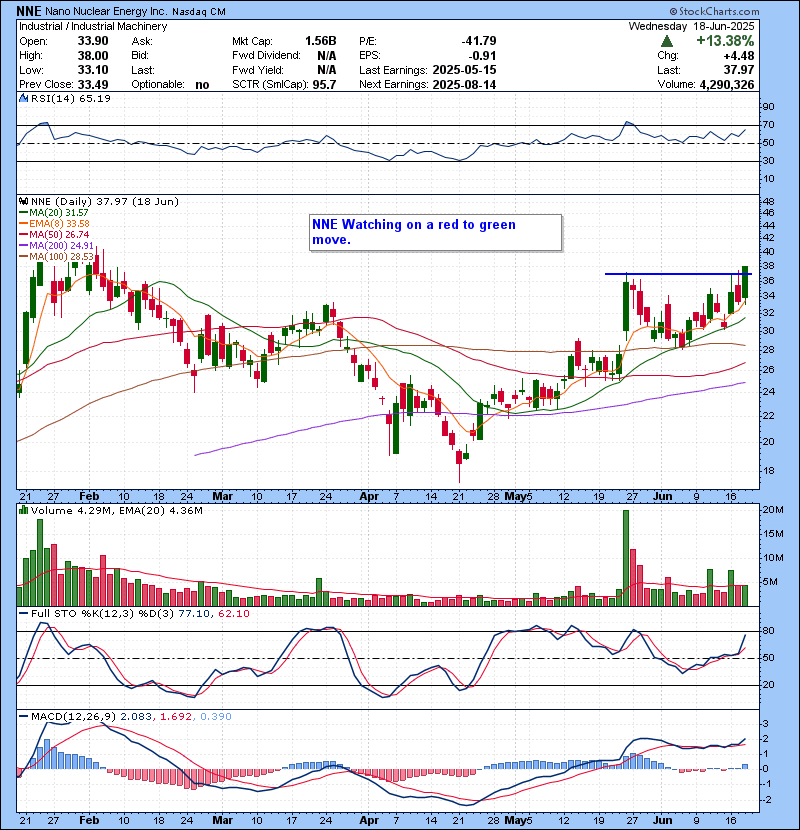Click the Last Earnings date 2025-05-15
This screenshot has height=830, width=800.
coord(464,70)
